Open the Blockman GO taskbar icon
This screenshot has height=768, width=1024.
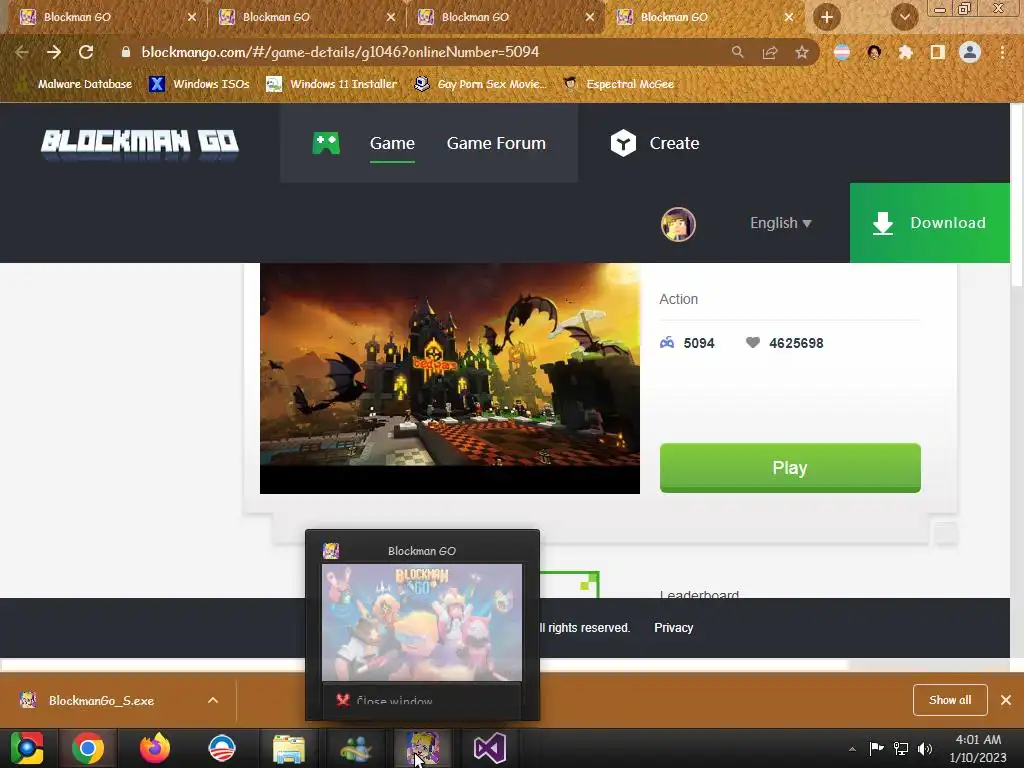pyautogui.click(x=423, y=748)
